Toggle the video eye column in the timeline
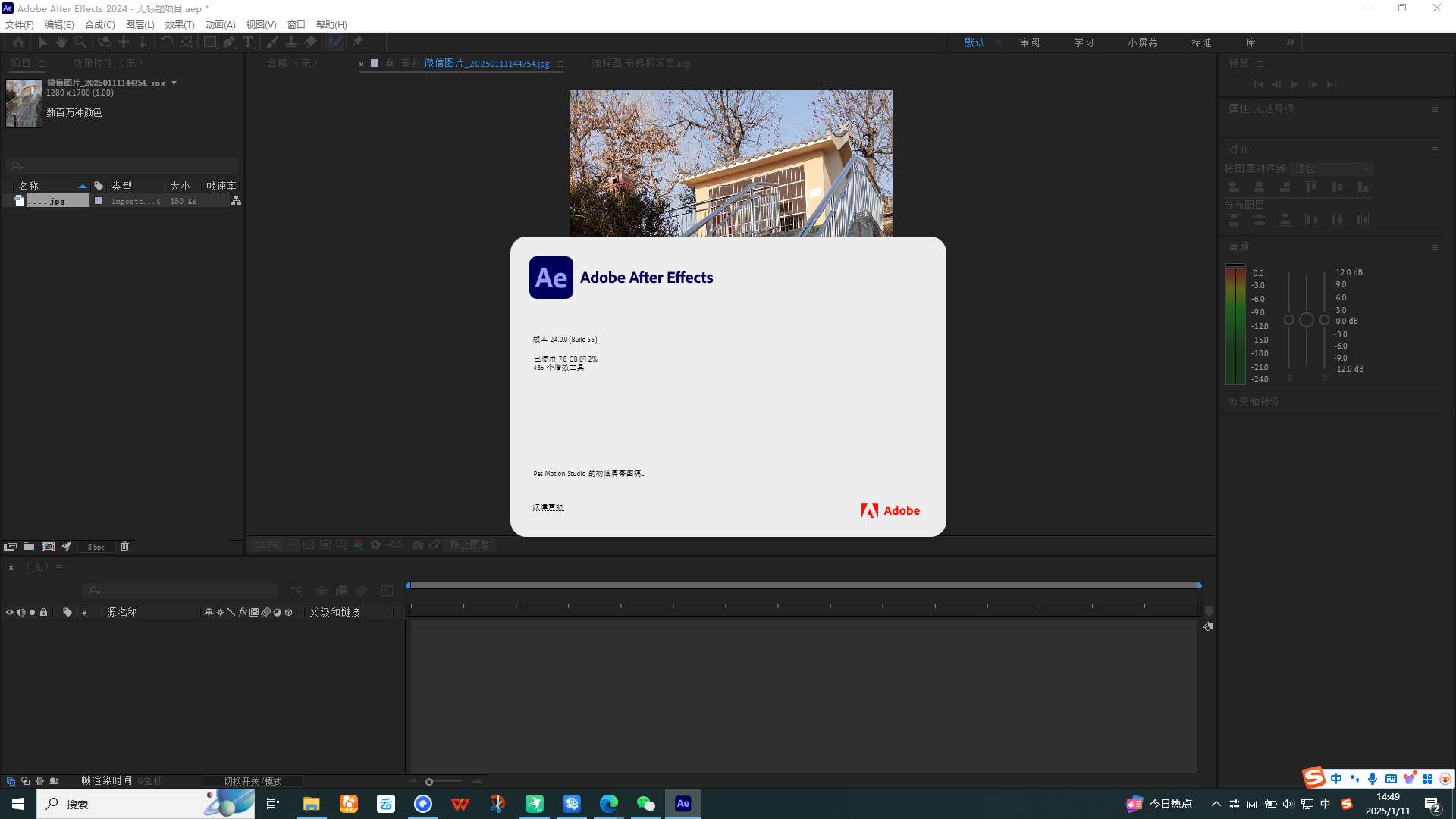The height and width of the screenshot is (819, 1456). [10, 613]
